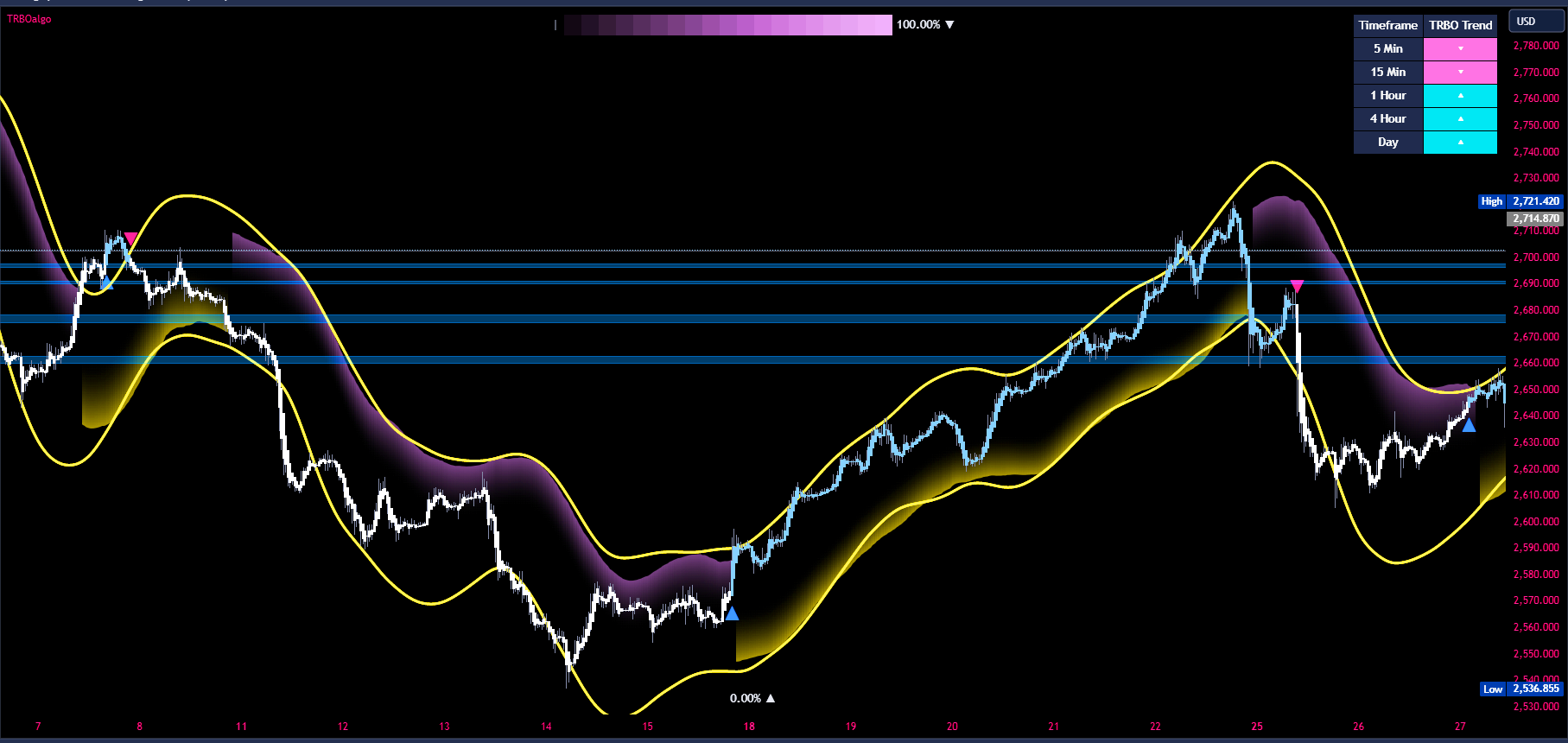1568x743 pixels.
Task: Click date 20 on the time axis
Action: 952,727
